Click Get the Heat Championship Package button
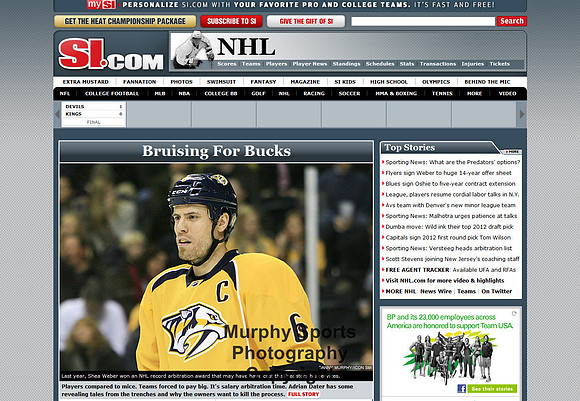Viewport: 580px width, 401px height. [x=125, y=21]
